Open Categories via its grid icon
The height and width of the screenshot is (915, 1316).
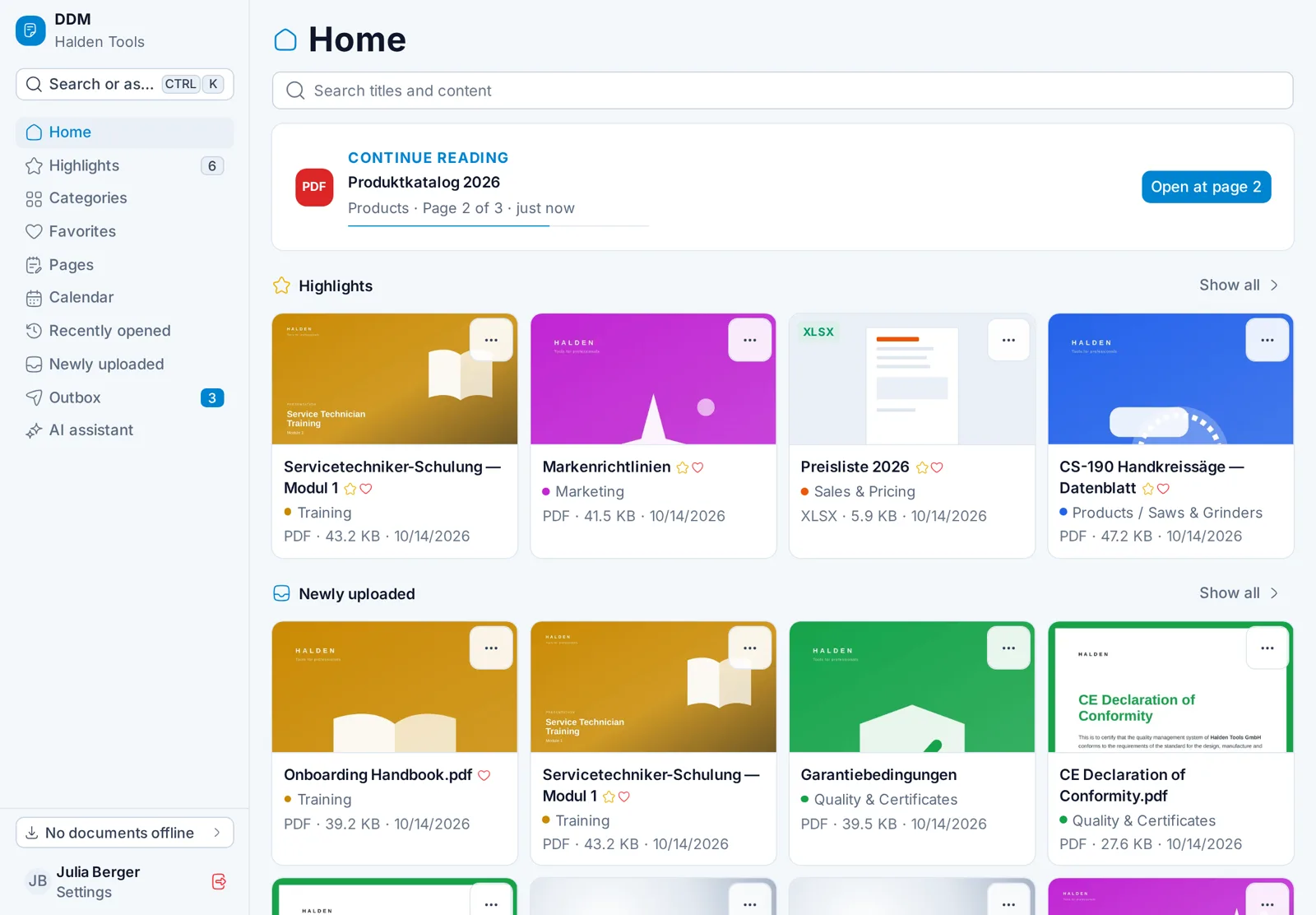pos(34,199)
